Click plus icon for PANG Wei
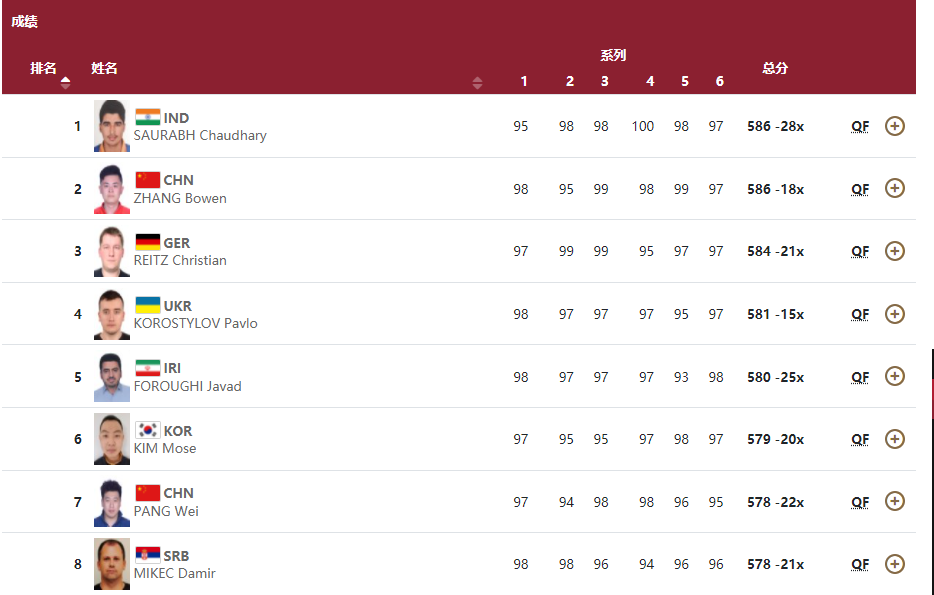 tap(895, 501)
